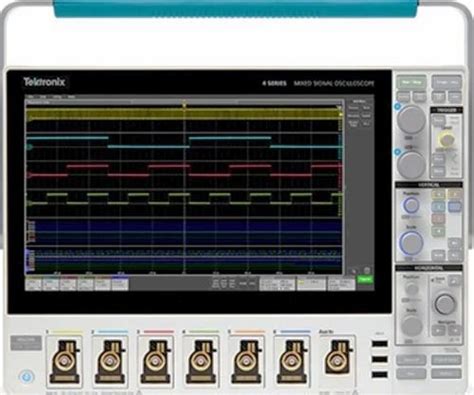Open the red Ch 3 badge on display
474x395 pixels.
coord(68,284)
